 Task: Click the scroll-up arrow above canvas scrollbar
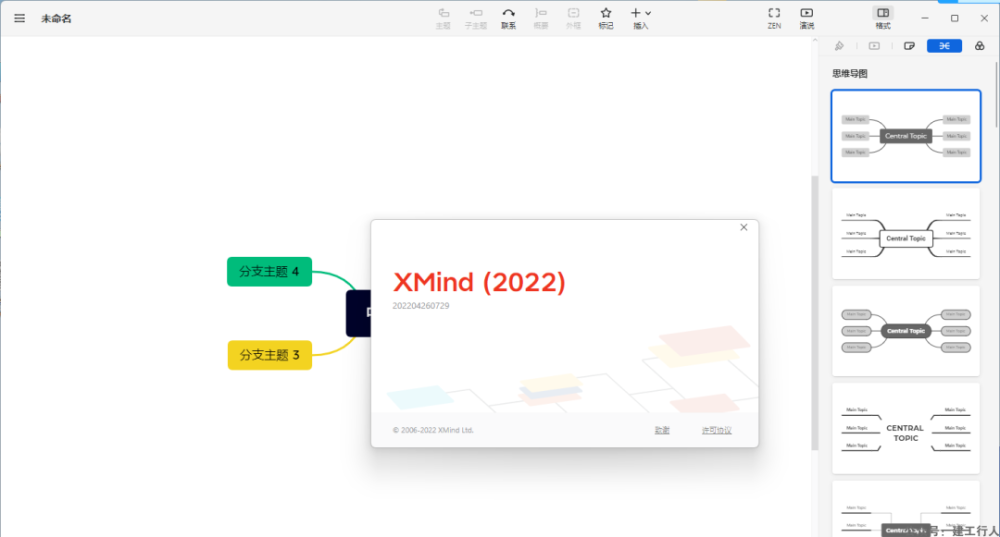[x=814, y=41]
